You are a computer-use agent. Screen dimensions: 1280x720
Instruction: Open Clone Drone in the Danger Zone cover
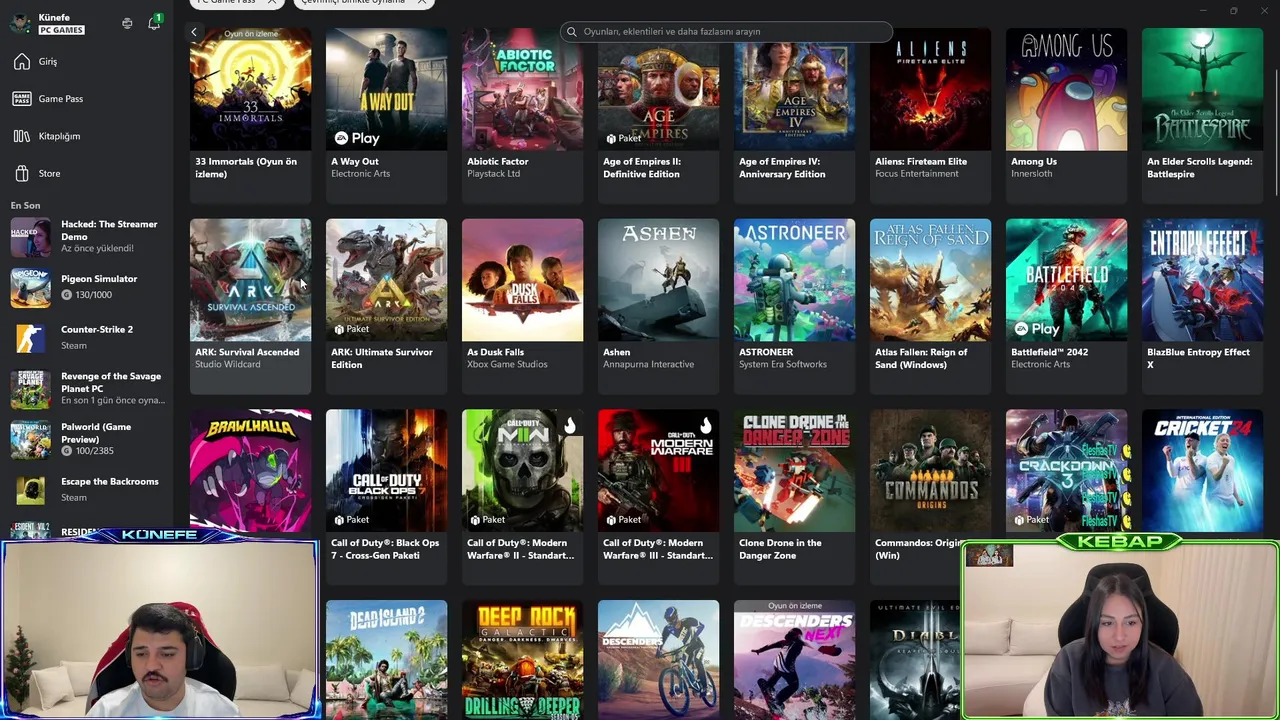tap(794, 471)
